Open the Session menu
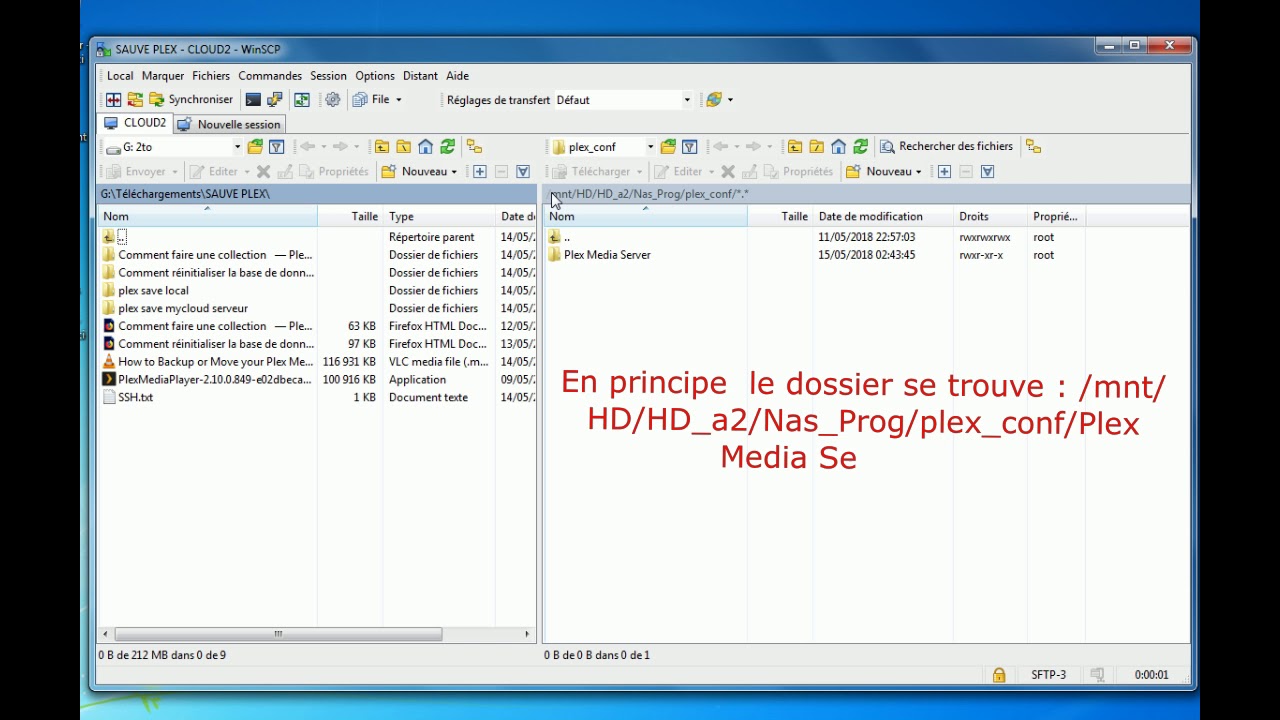 (x=328, y=76)
